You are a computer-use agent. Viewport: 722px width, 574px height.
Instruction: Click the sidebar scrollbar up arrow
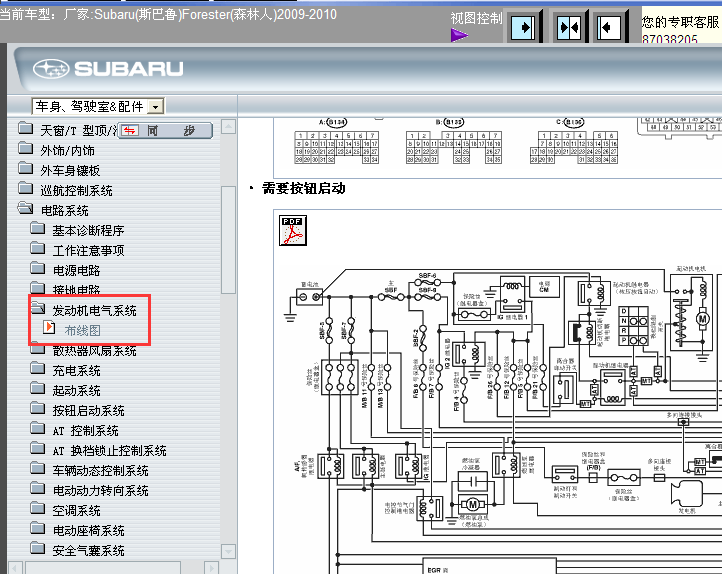[228, 127]
